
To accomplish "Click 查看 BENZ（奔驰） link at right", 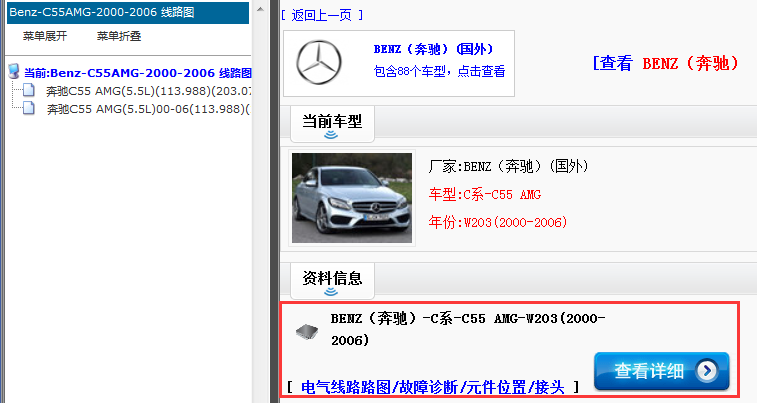I will [x=666, y=63].
